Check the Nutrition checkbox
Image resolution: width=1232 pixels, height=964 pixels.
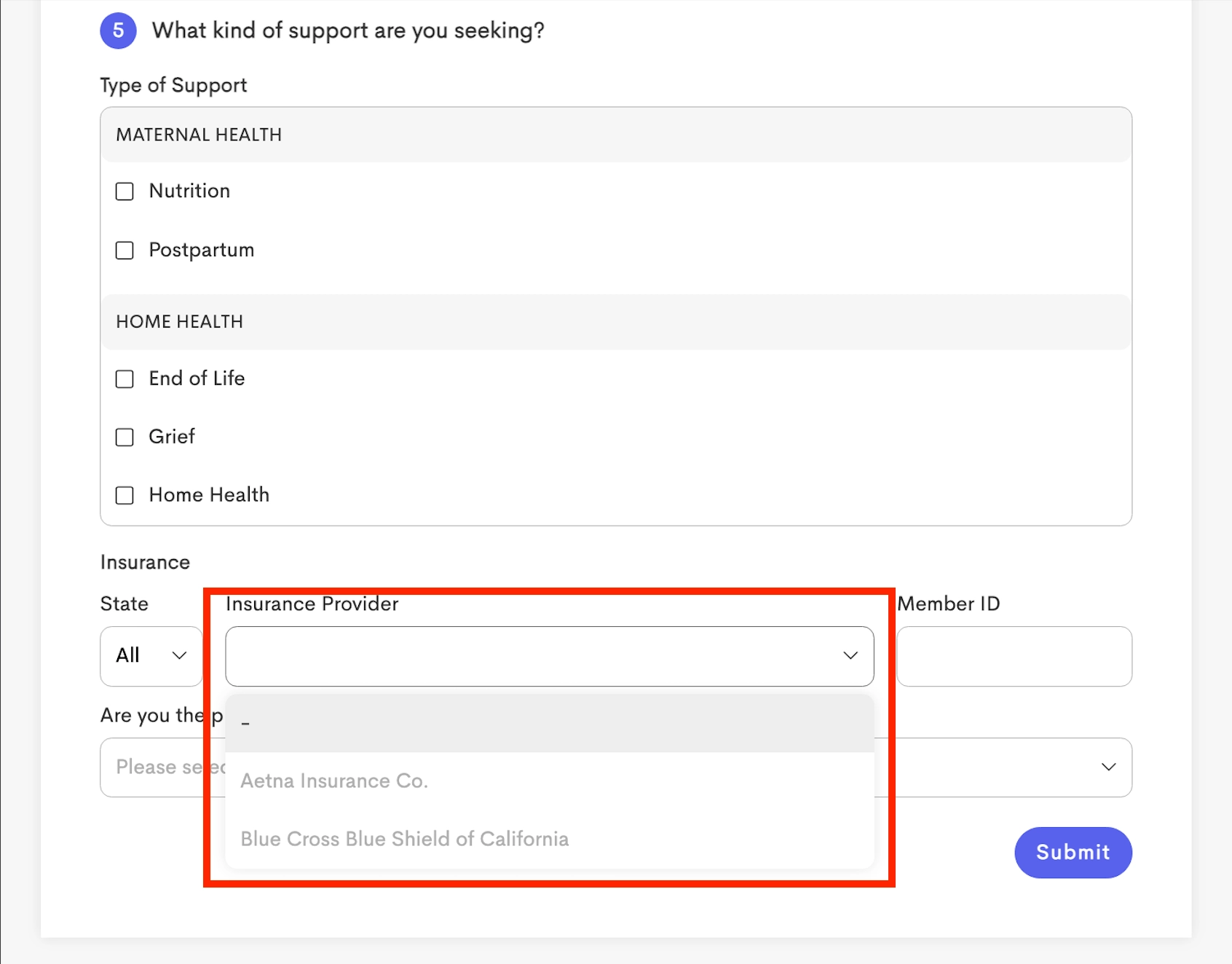point(125,191)
